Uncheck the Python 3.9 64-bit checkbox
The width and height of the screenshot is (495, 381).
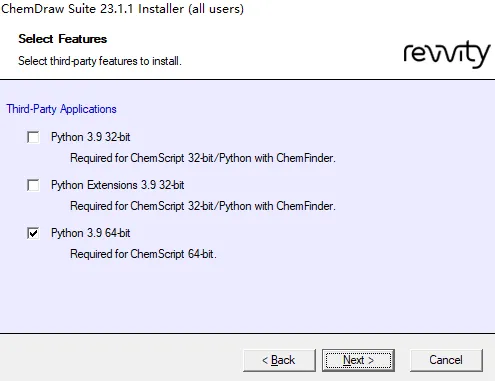33,233
